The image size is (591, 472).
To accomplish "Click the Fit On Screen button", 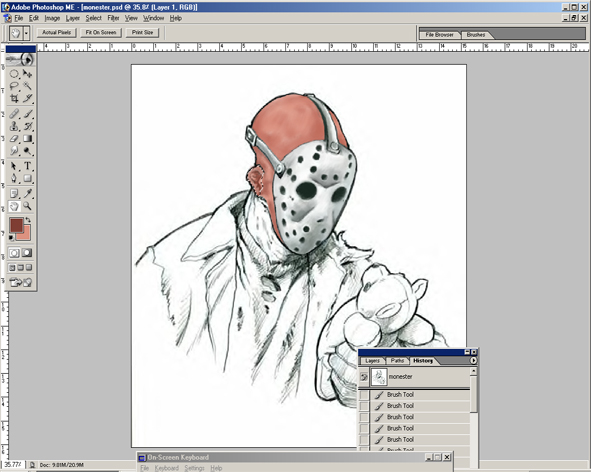I will click(x=101, y=32).
